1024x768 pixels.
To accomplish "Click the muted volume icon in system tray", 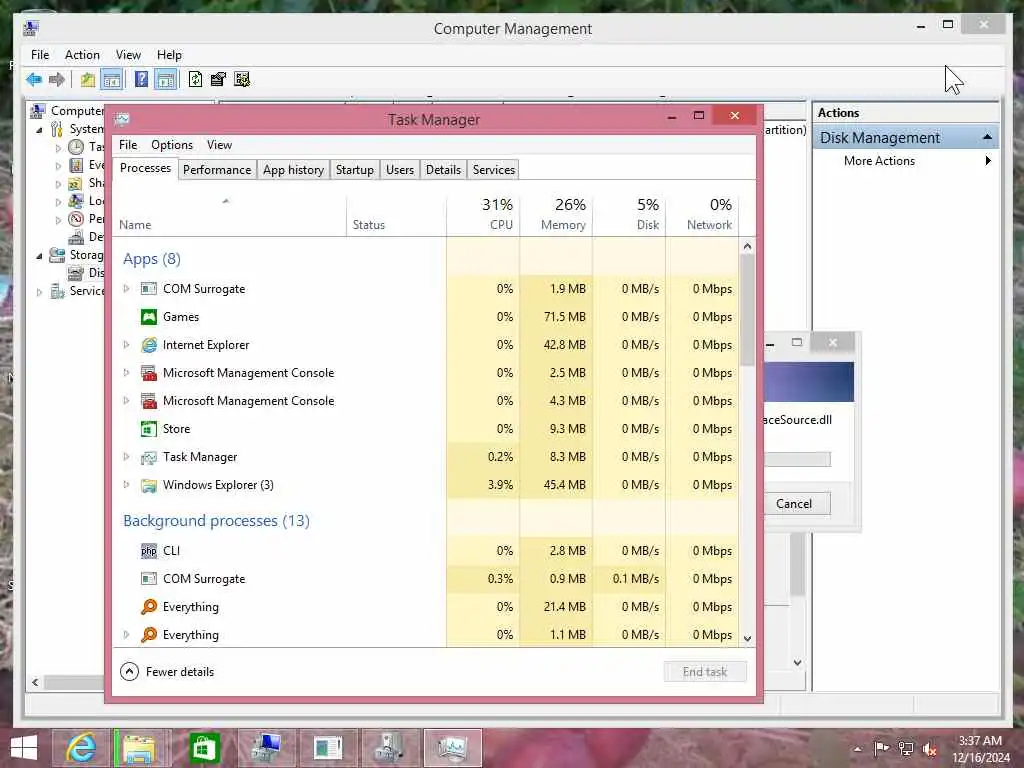I will (x=929, y=749).
